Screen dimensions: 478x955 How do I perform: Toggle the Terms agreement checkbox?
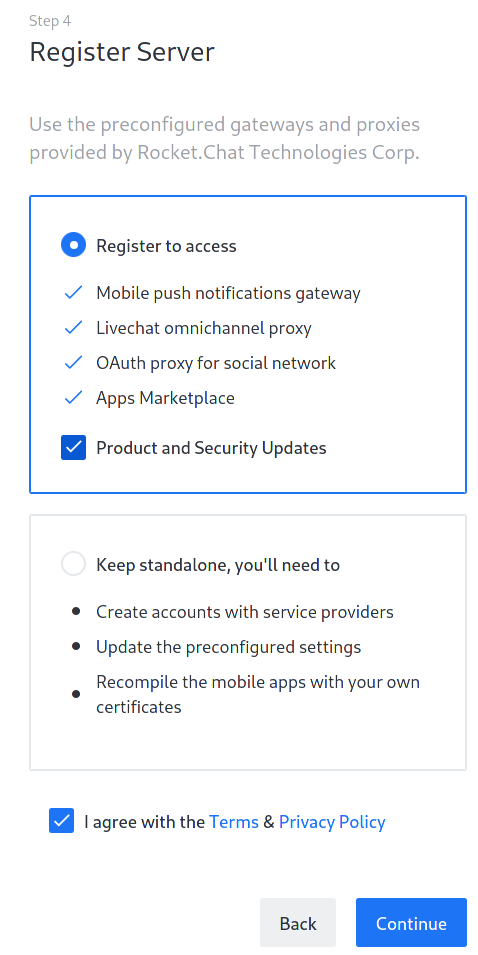[x=62, y=821]
